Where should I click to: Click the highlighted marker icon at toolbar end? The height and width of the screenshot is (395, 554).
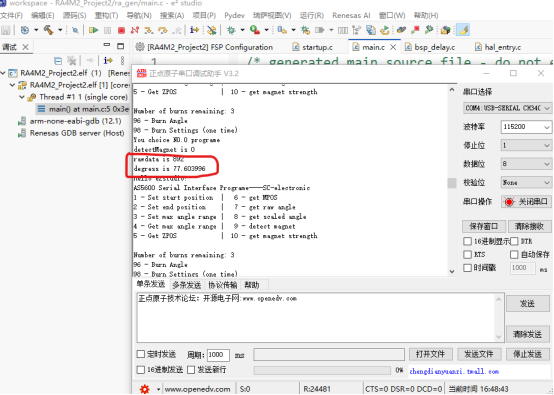click(463, 30)
